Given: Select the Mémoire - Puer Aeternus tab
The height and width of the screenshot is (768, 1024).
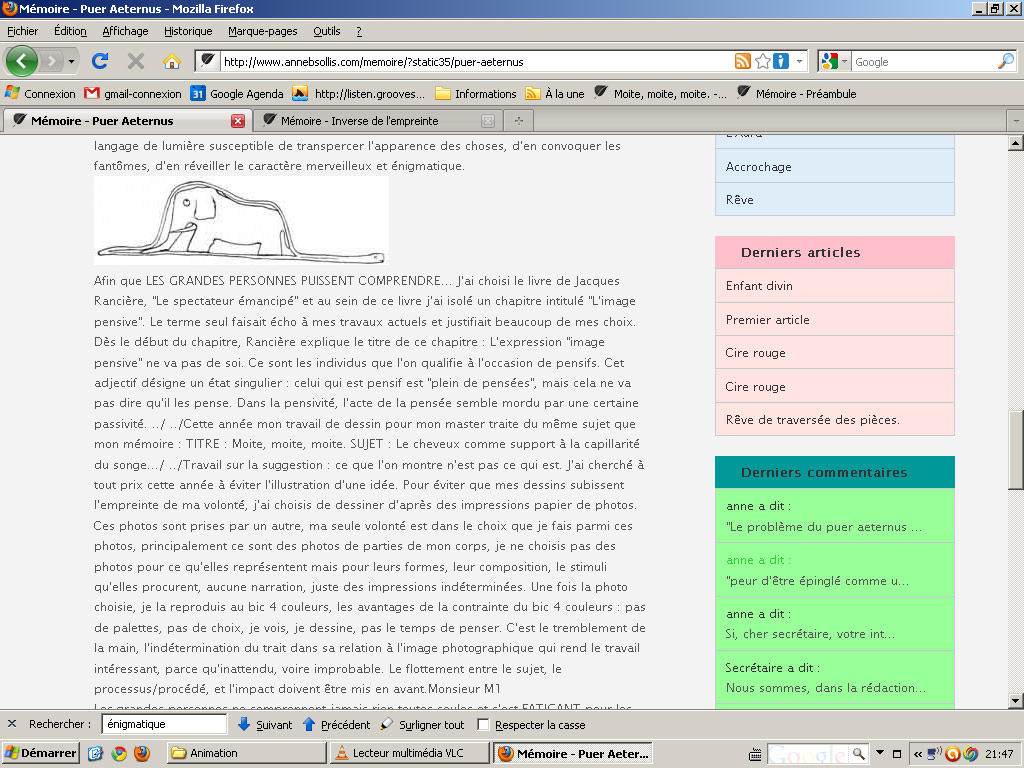Looking at the screenshot, I should point(127,121).
